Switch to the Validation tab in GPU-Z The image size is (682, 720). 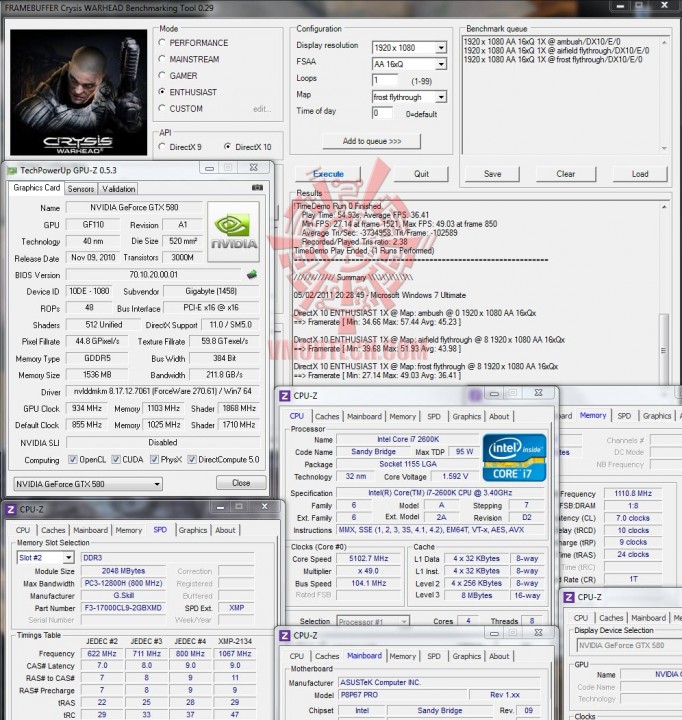pos(118,189)
